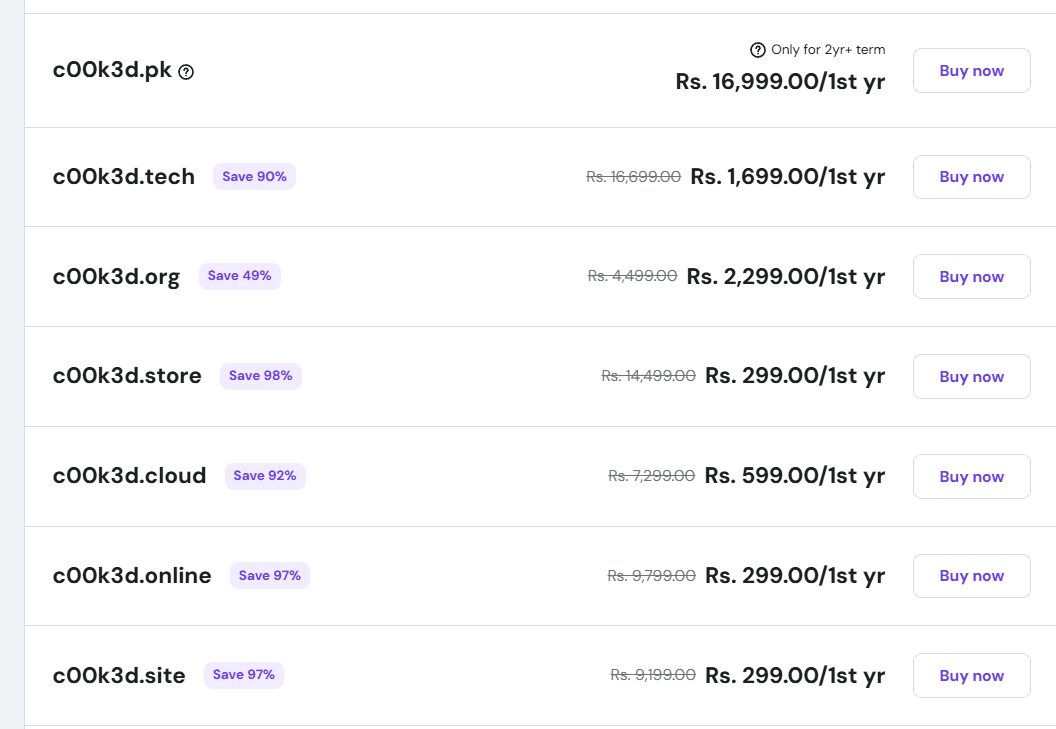This screenshot has width=1056, height=729.
Task: Click the Save 90% badge
Action: [x=254, y=177]
